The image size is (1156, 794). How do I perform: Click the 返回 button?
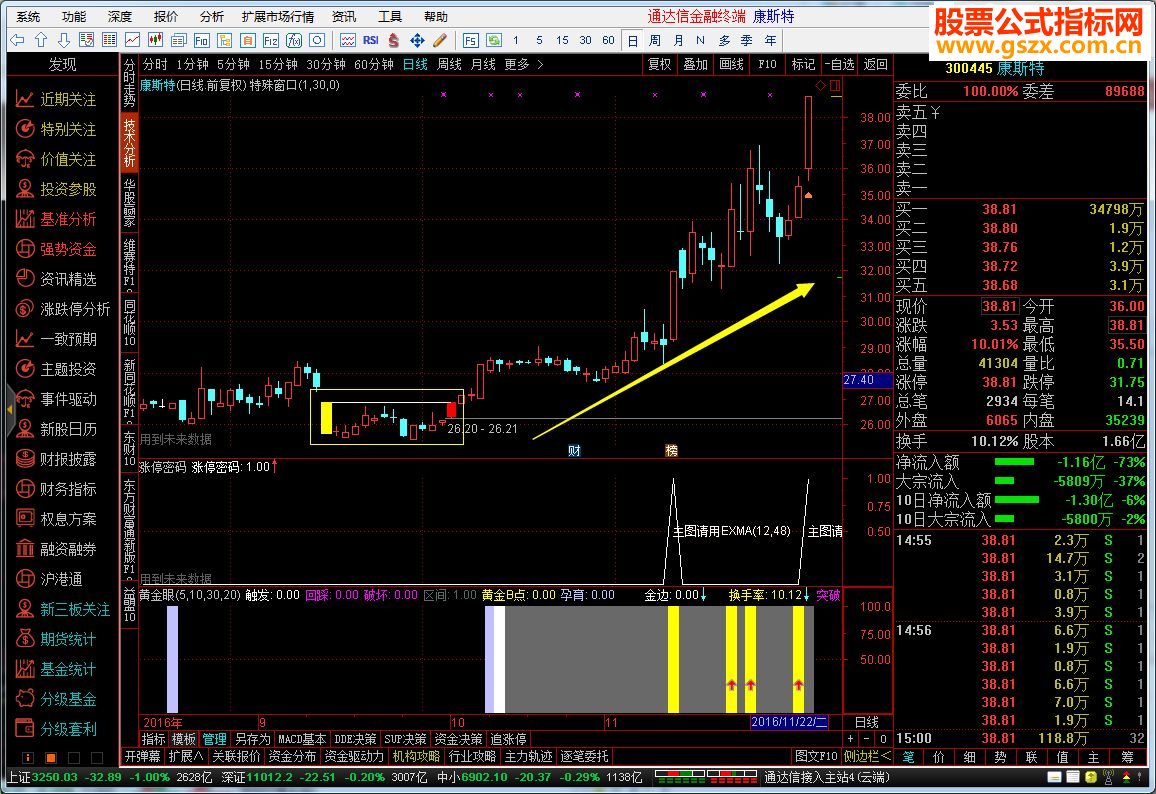pyautogui.click(x=876, y=64)
